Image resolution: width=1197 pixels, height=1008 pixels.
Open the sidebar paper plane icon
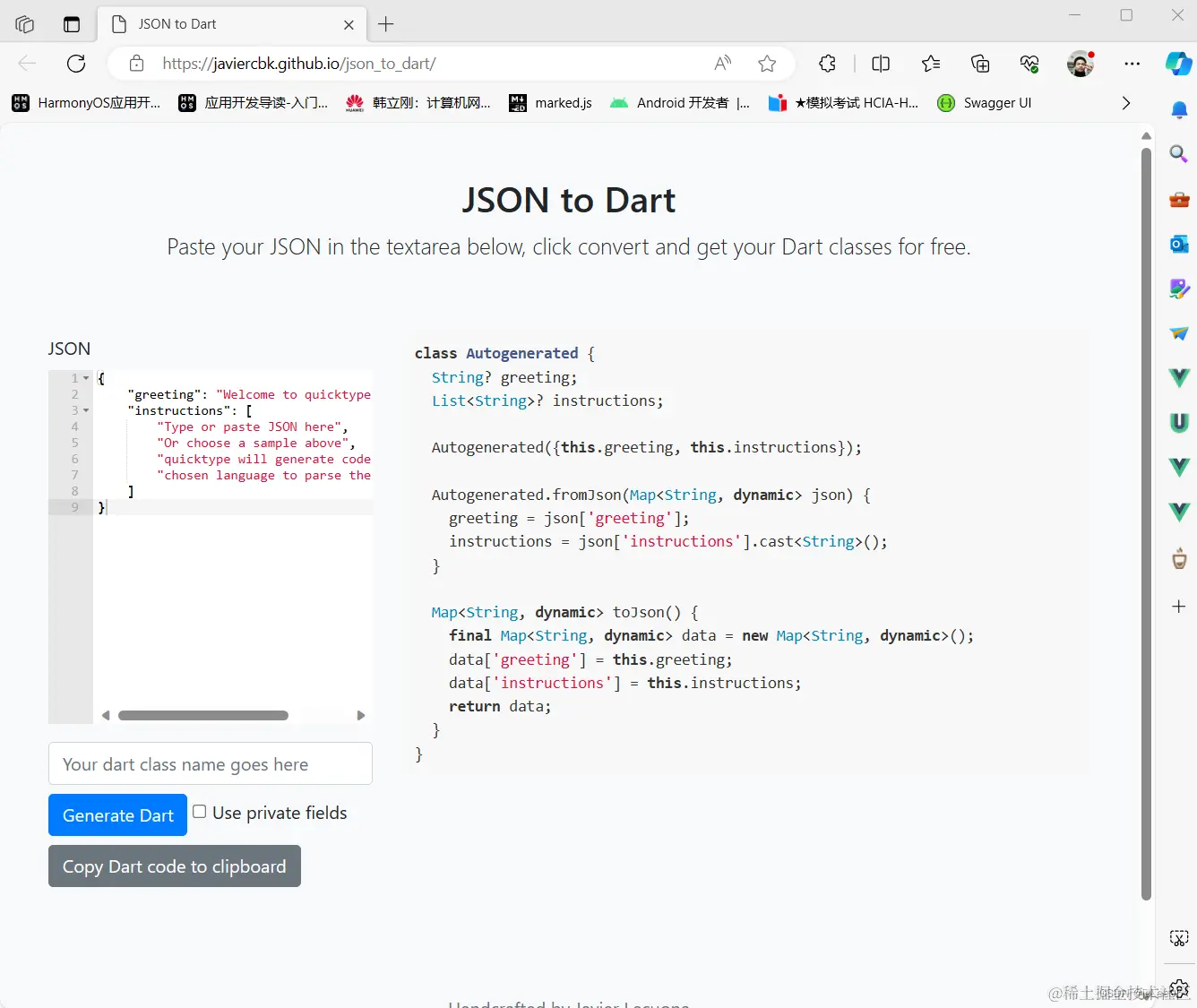[x=1179, y=333]
